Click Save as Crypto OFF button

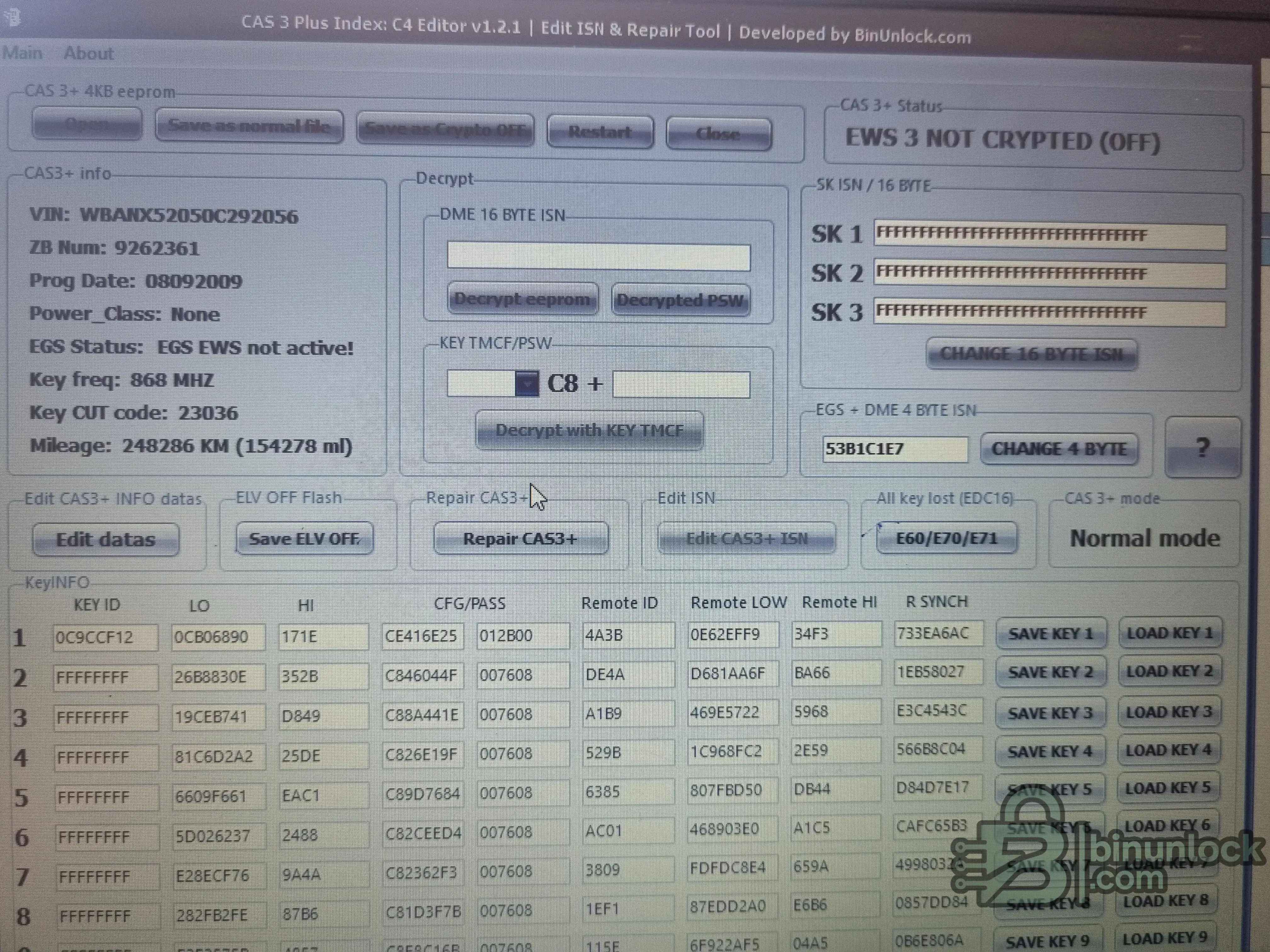tap(445, 129)
